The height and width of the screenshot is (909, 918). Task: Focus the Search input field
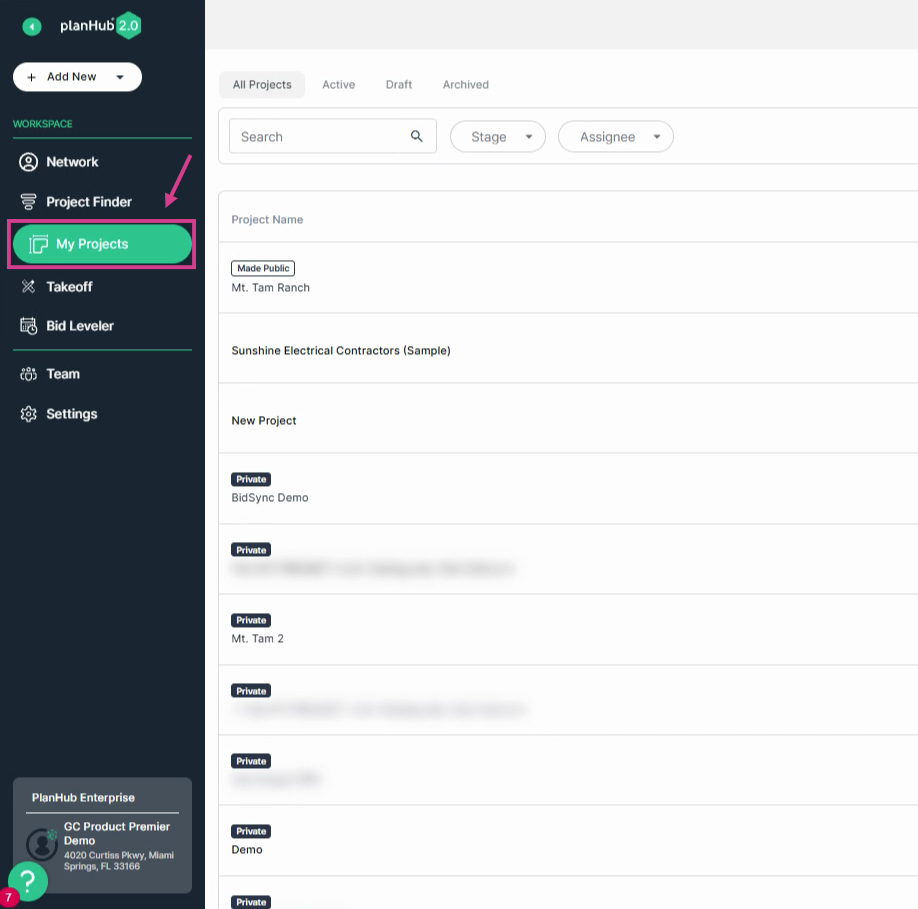[x=333, y=136]
